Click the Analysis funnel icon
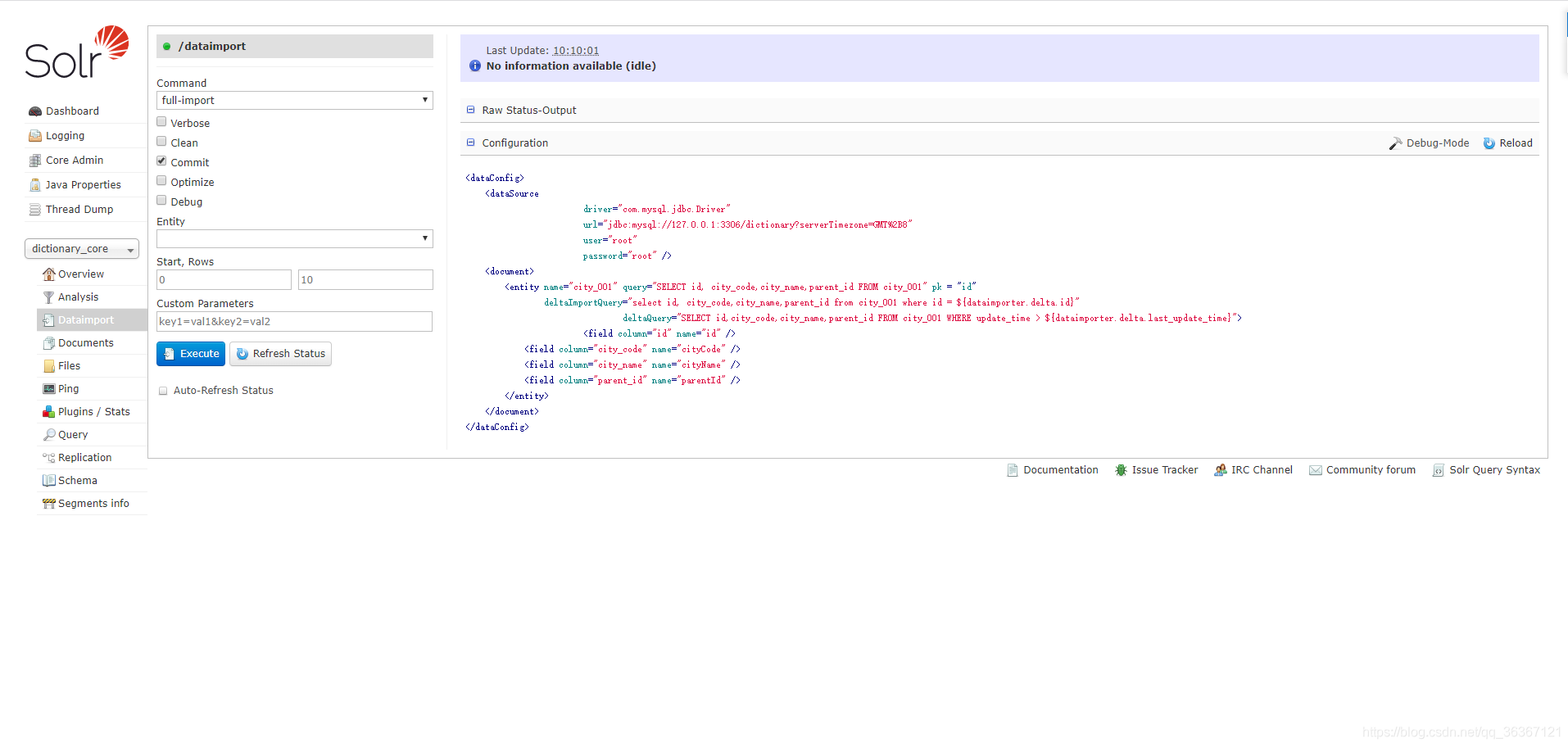This screenshot has height=747, width=1568. tap(49, 297)
